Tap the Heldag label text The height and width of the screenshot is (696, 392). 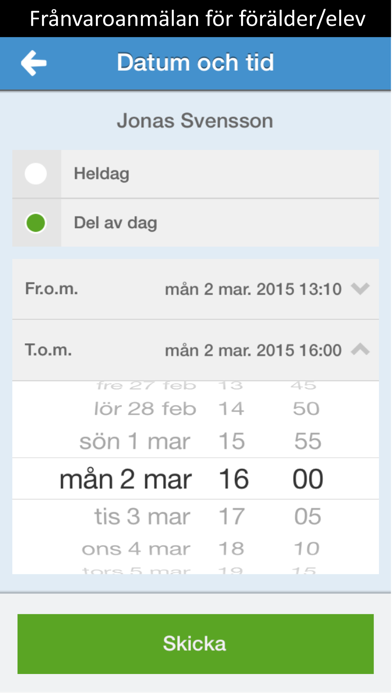point(102,174)
